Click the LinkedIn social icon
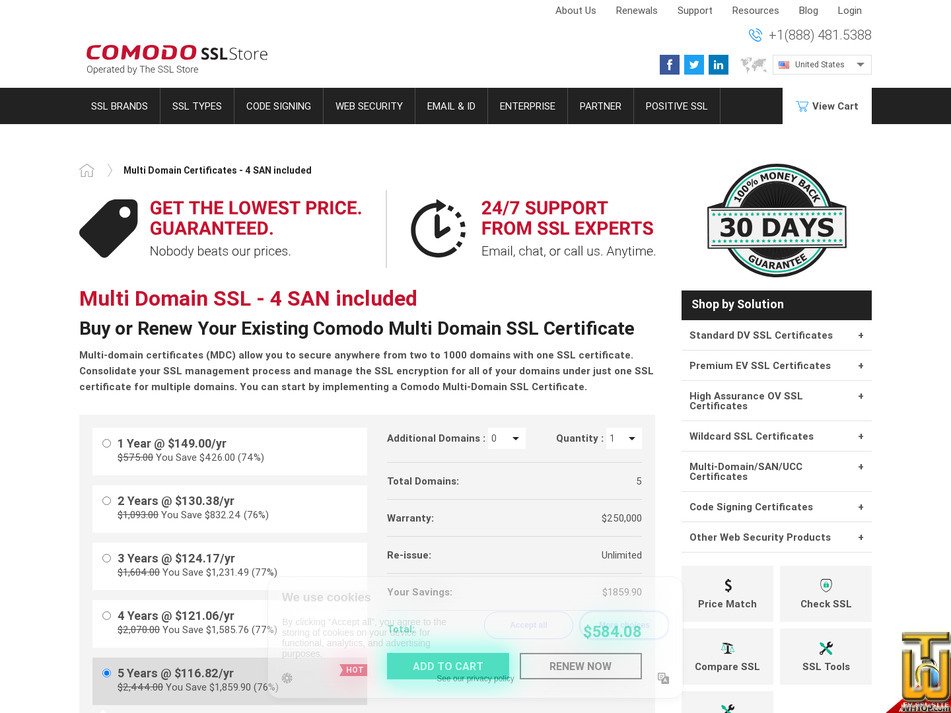The width and height of the screenshot is (951, 713). [718, 64]
